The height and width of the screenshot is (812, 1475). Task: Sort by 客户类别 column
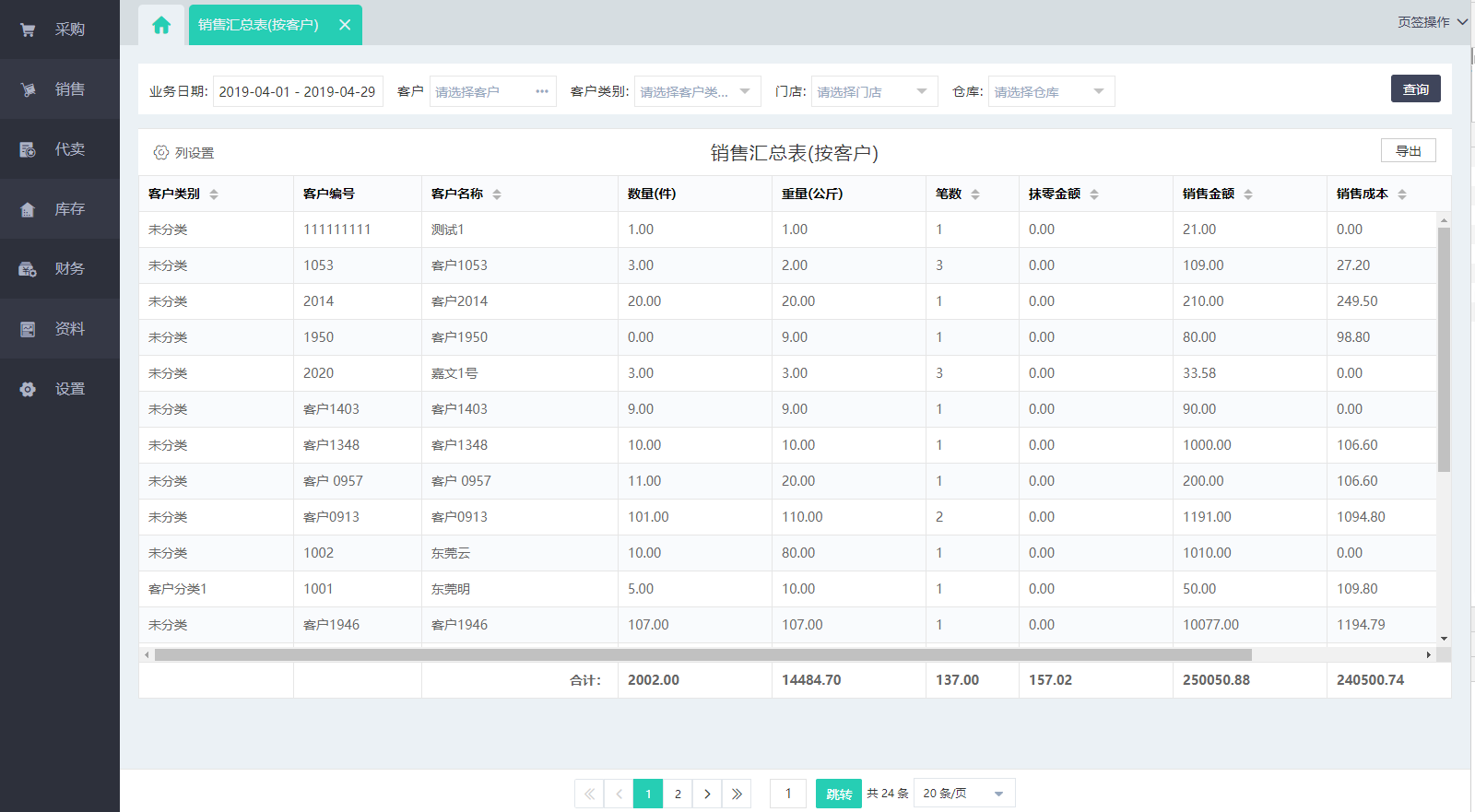click(x=214, y=194)
